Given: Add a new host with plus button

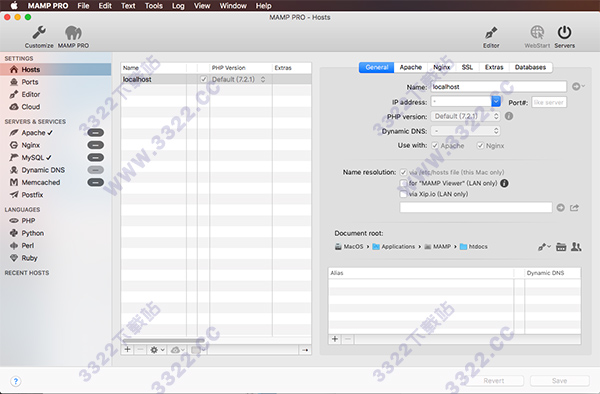Looking at the screenshot, I should pyautogui.click(x=127, y=349).
